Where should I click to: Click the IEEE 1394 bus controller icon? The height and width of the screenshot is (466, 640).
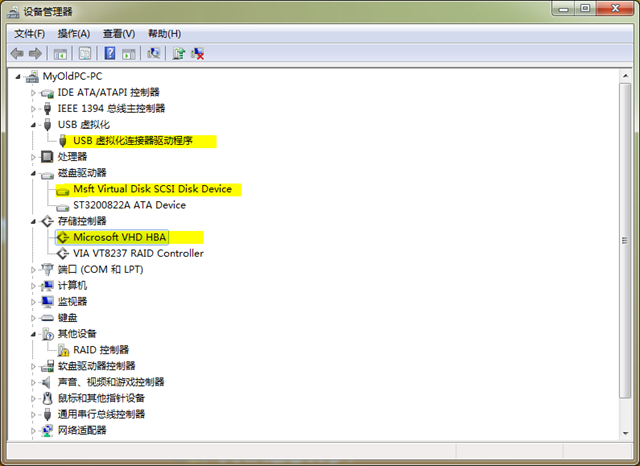coord(47,109)
